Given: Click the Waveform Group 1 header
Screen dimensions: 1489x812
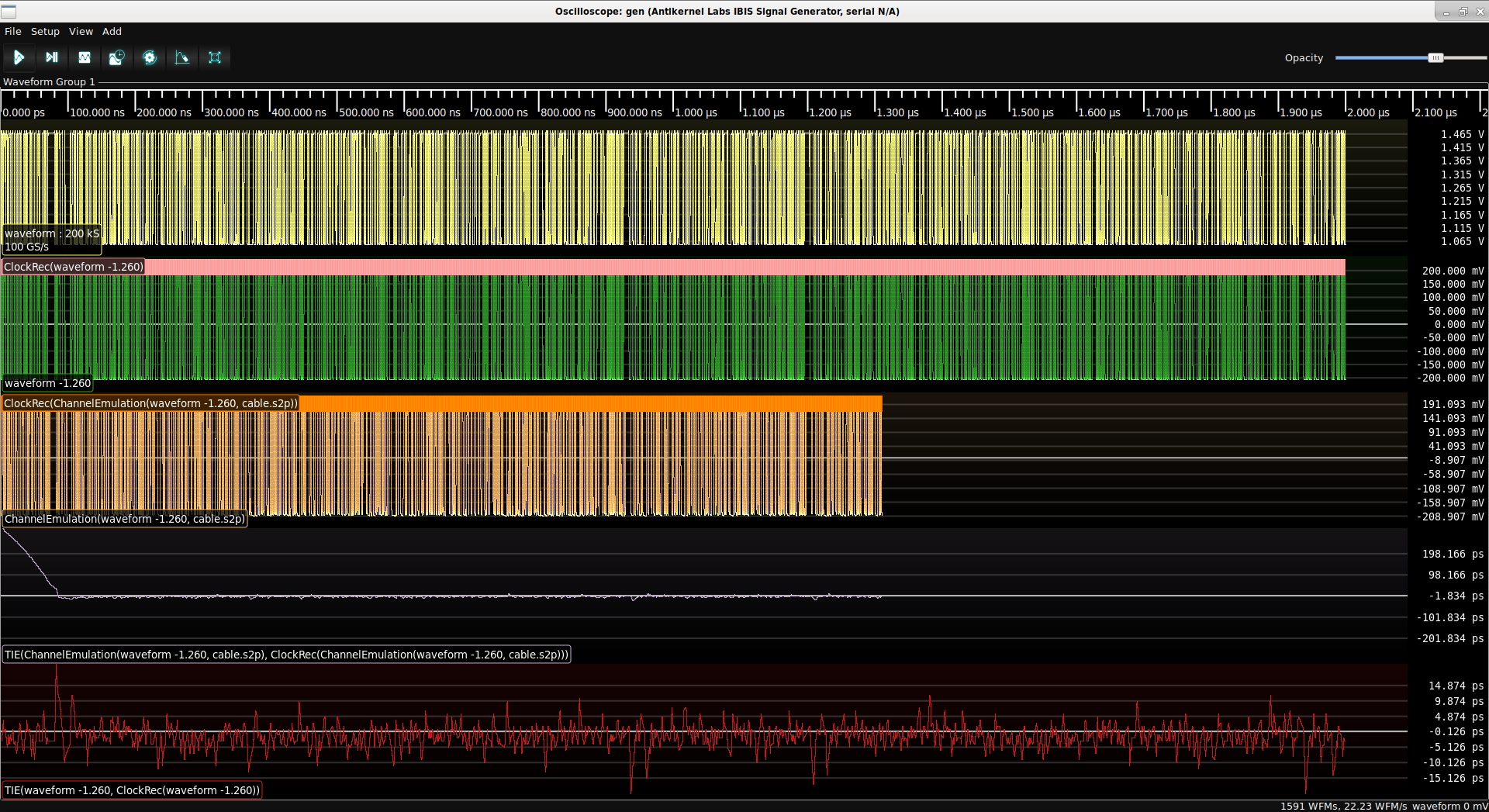Looking at the screenshot, I should [49, 81].
